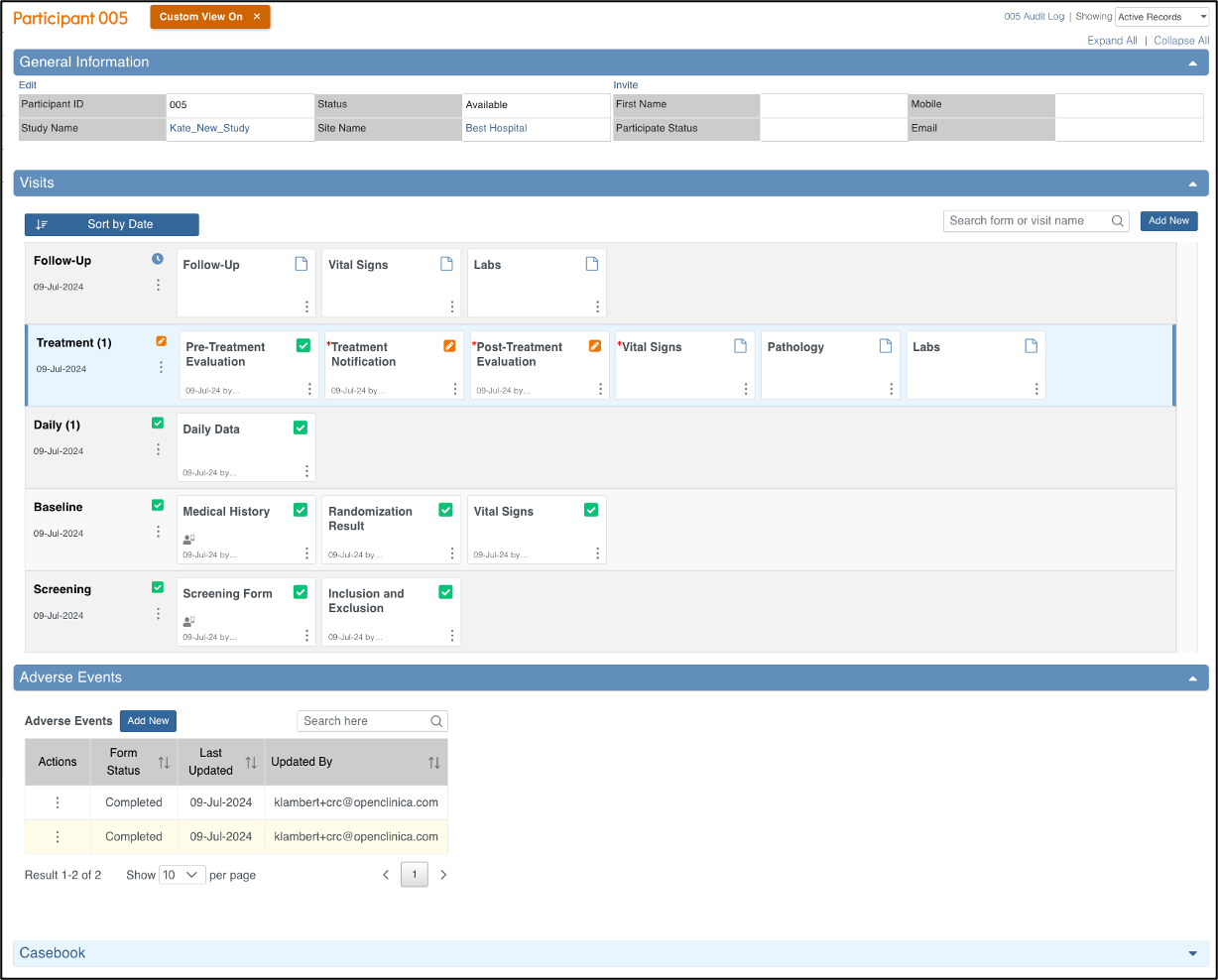
Task: Go to next adverse events page
Action: click(x=443, y=875)
